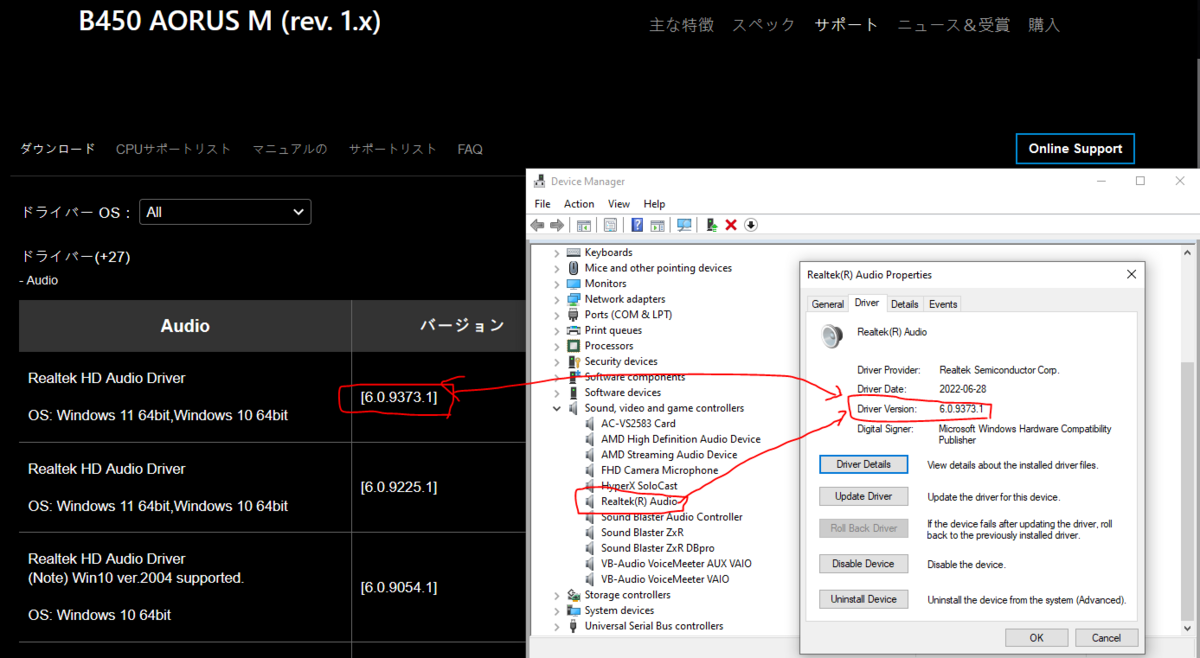Screen dimensions: 1200x658
Task: Click the Update Driver button
Action: click(x=864, y=496)
